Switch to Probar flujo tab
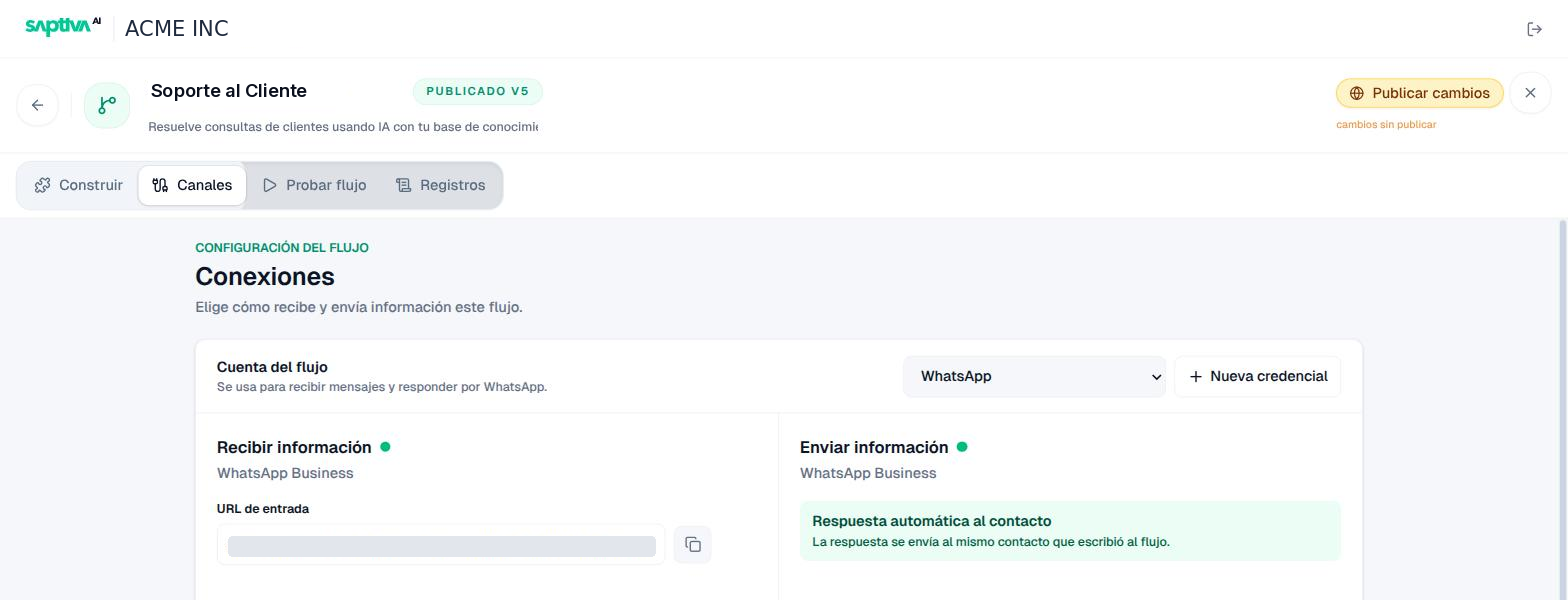Viewport: 1568px width, 600px height. point(315,185)
